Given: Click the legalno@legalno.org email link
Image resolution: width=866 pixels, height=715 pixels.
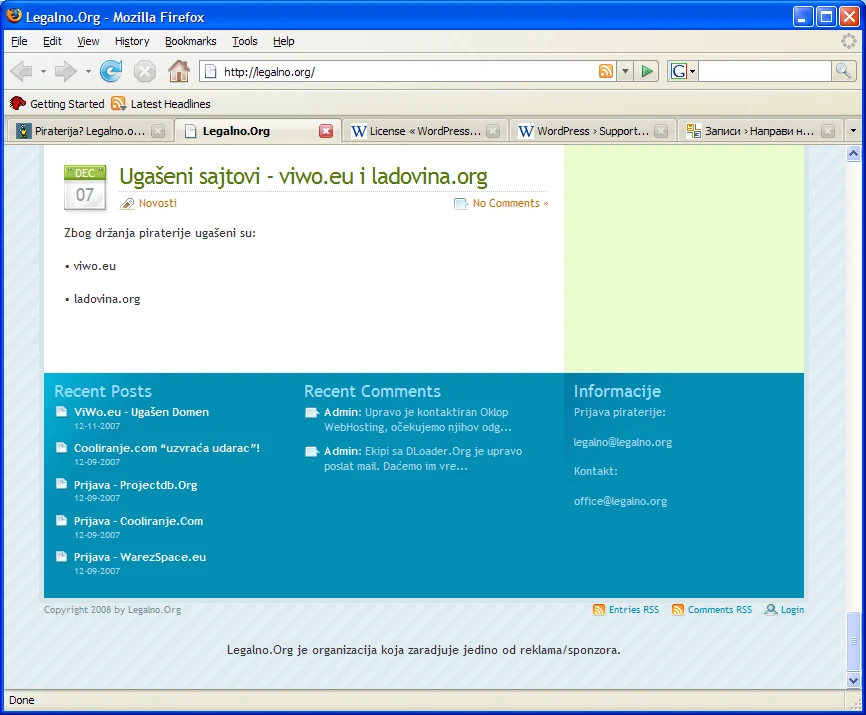Looking at the screenshot, I should point(622,442).
